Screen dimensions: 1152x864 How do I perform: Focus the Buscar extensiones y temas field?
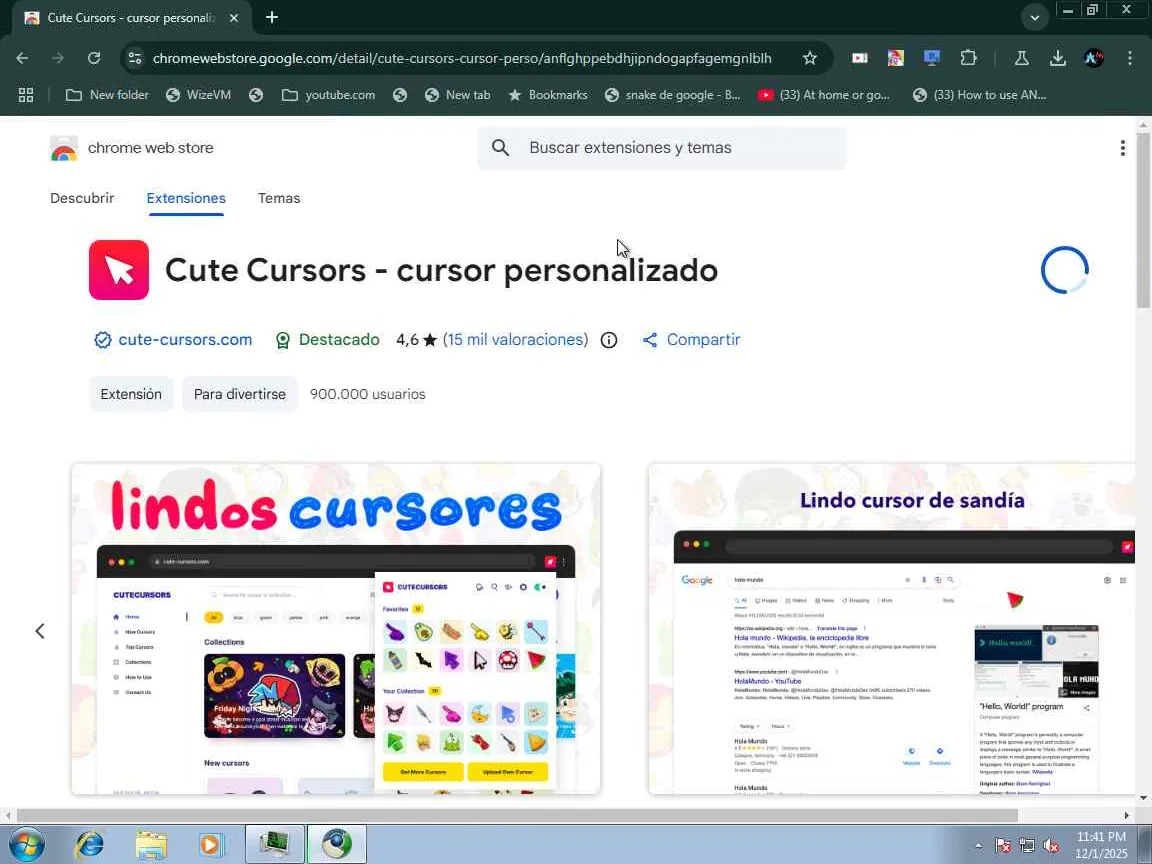[661, 148]
